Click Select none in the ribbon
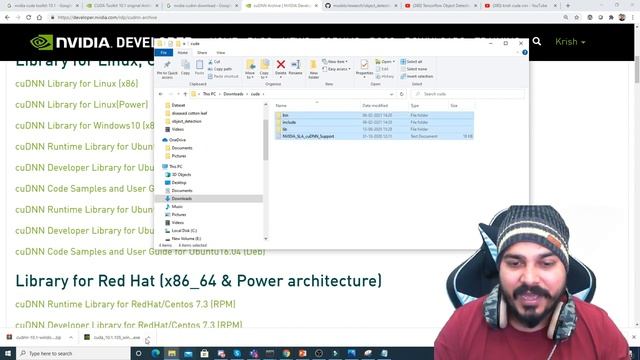 pos(413,69)
